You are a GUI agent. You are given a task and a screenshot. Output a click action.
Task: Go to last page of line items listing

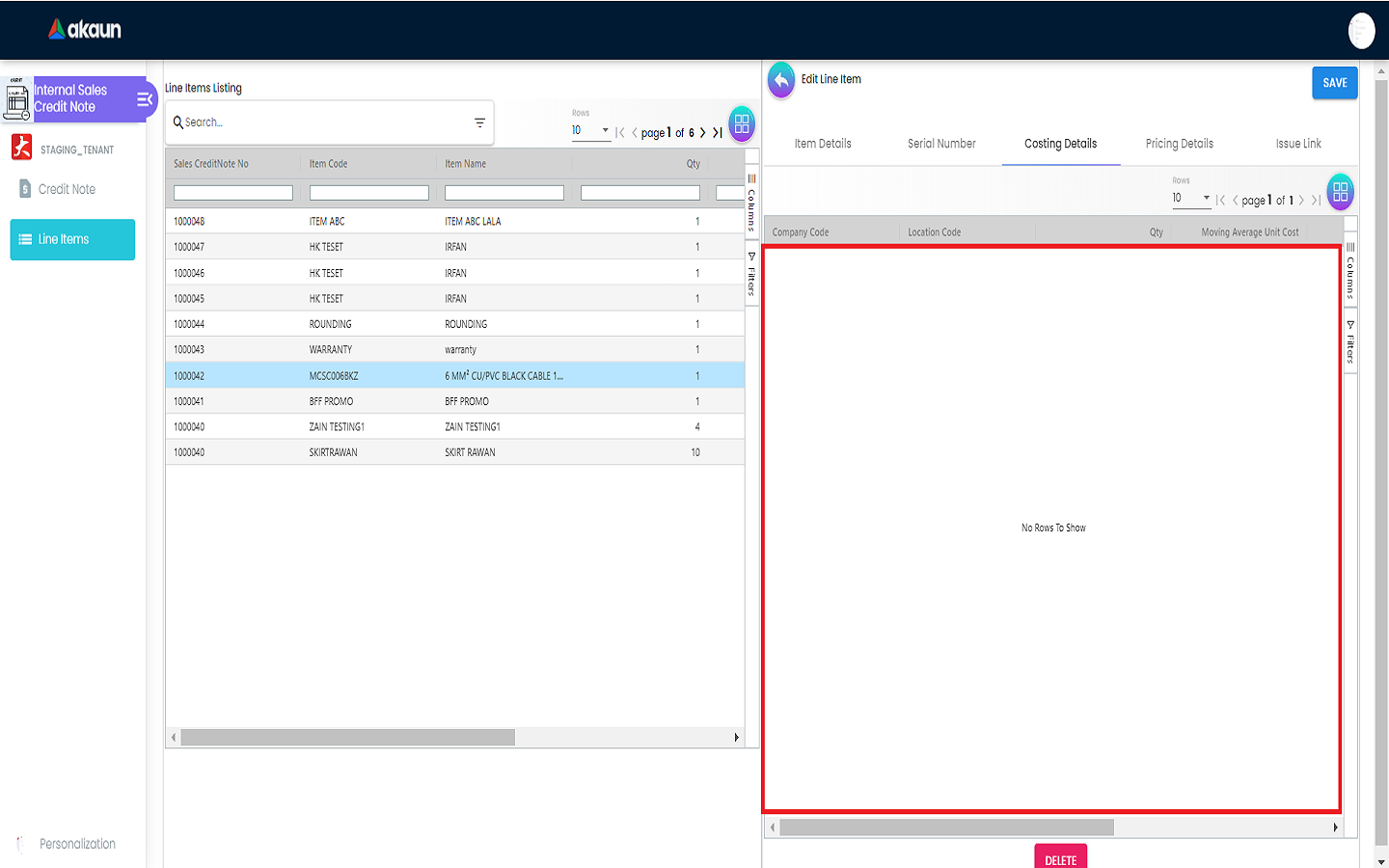pyautogui.click(x=718, y=133)
